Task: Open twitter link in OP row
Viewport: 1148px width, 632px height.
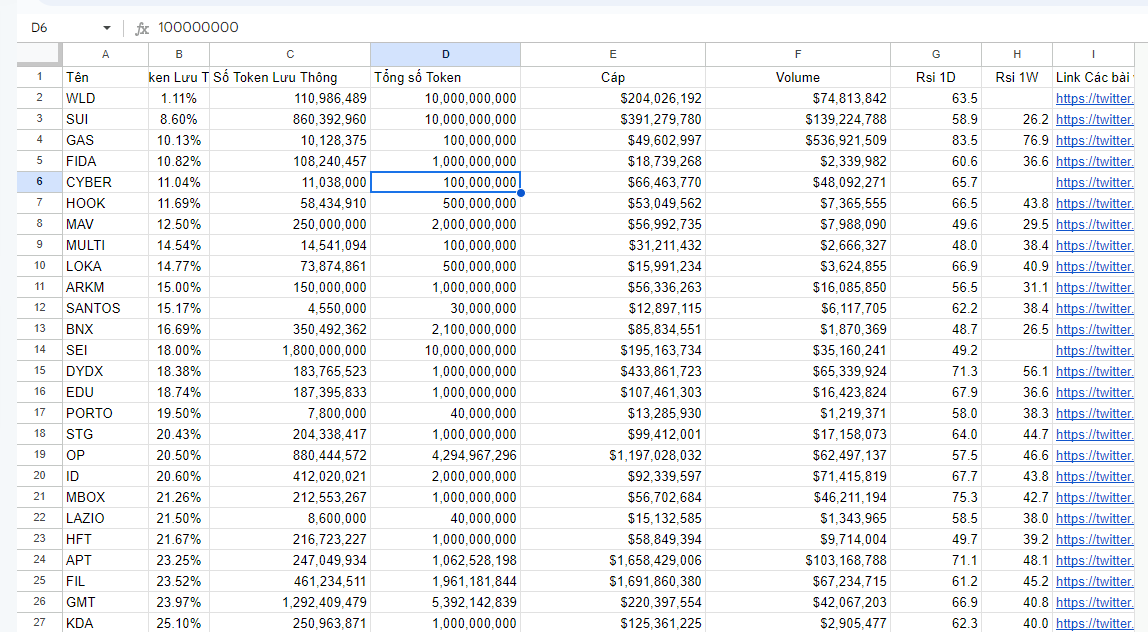Action: click(1094, 456)
